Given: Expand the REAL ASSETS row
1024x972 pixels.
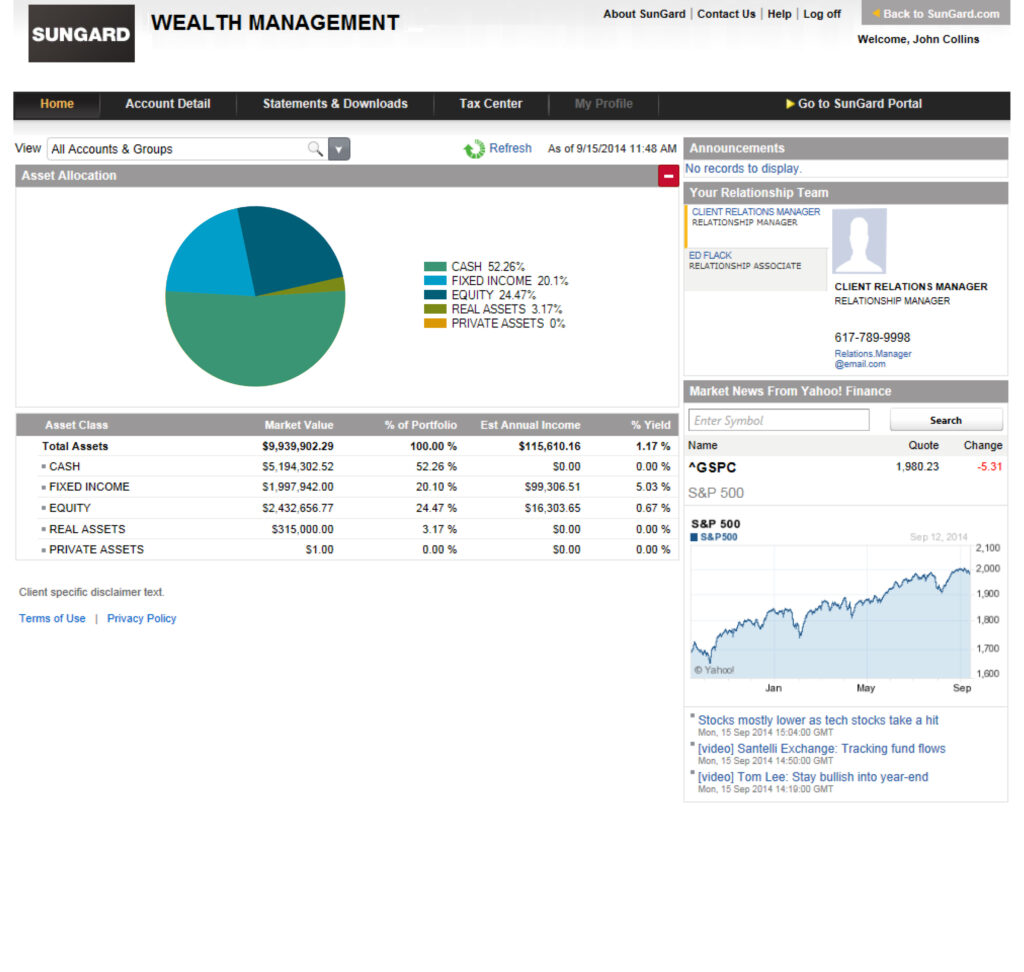Looking at the screenshot, I should [44, 529].
